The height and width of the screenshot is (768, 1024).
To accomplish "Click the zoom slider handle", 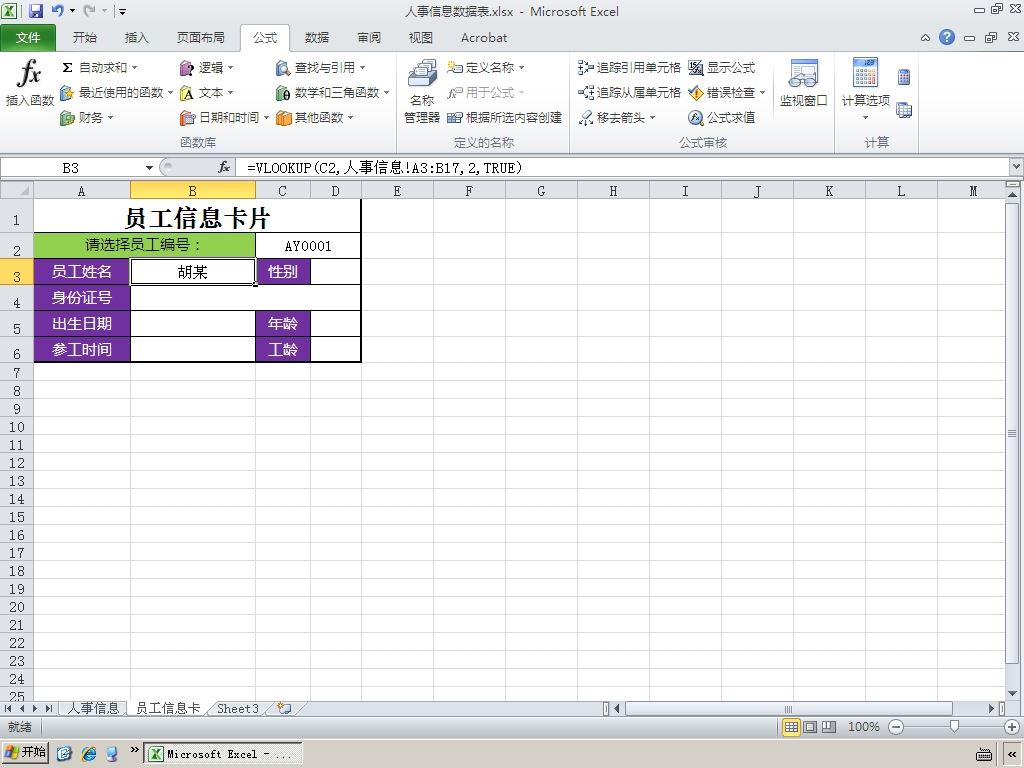I will [954, 727].
